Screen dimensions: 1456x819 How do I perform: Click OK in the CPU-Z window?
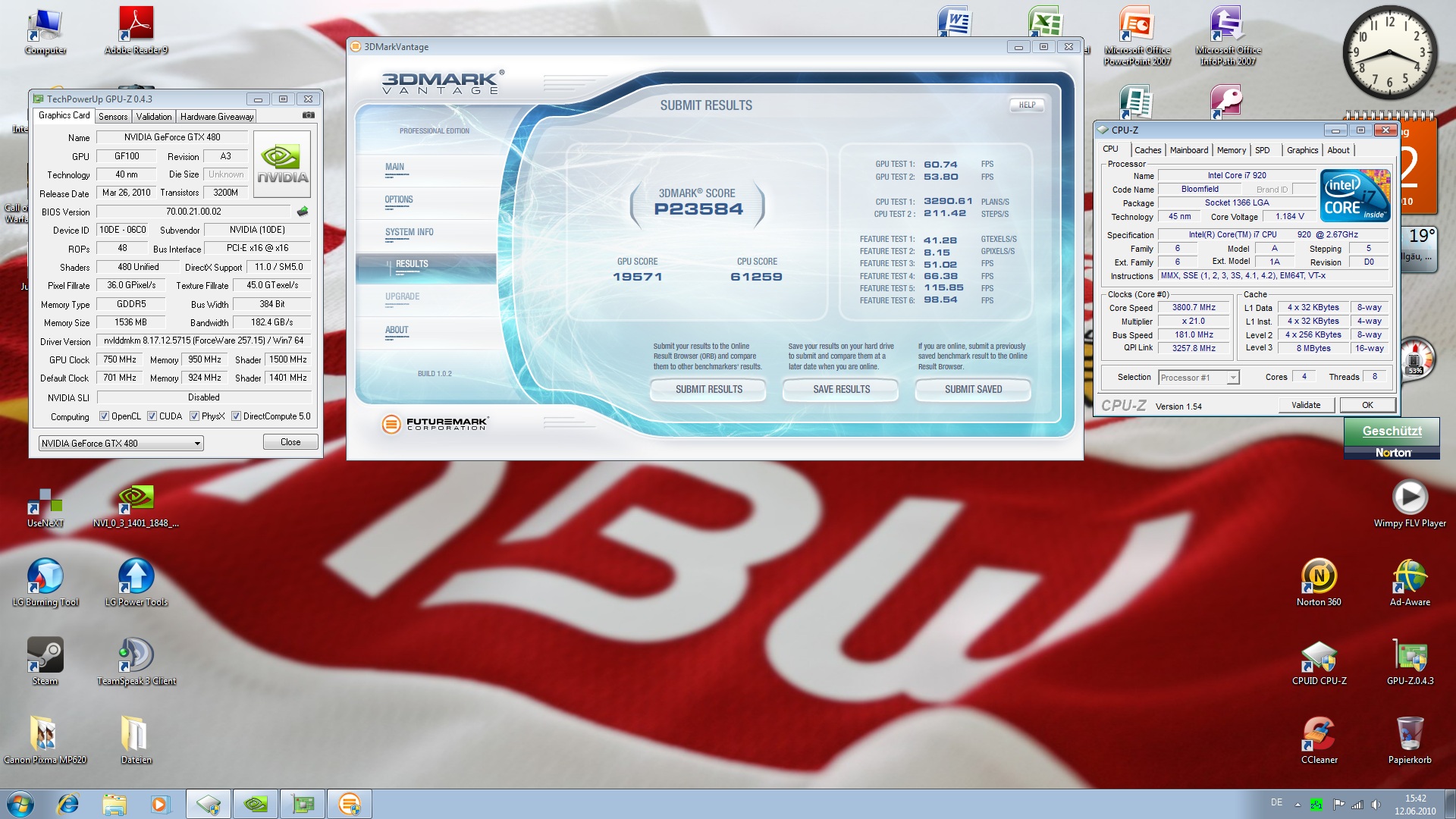1367,406
